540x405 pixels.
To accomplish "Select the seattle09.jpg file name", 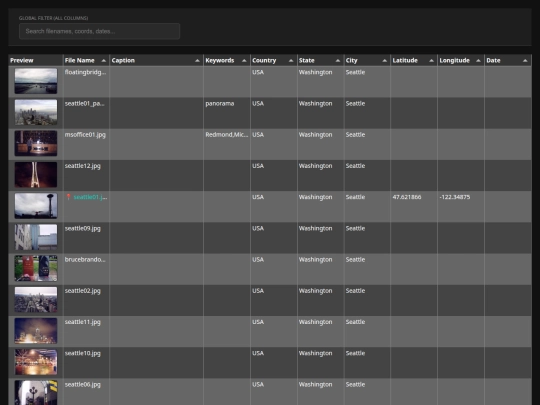I will click(x=83, y=228).
